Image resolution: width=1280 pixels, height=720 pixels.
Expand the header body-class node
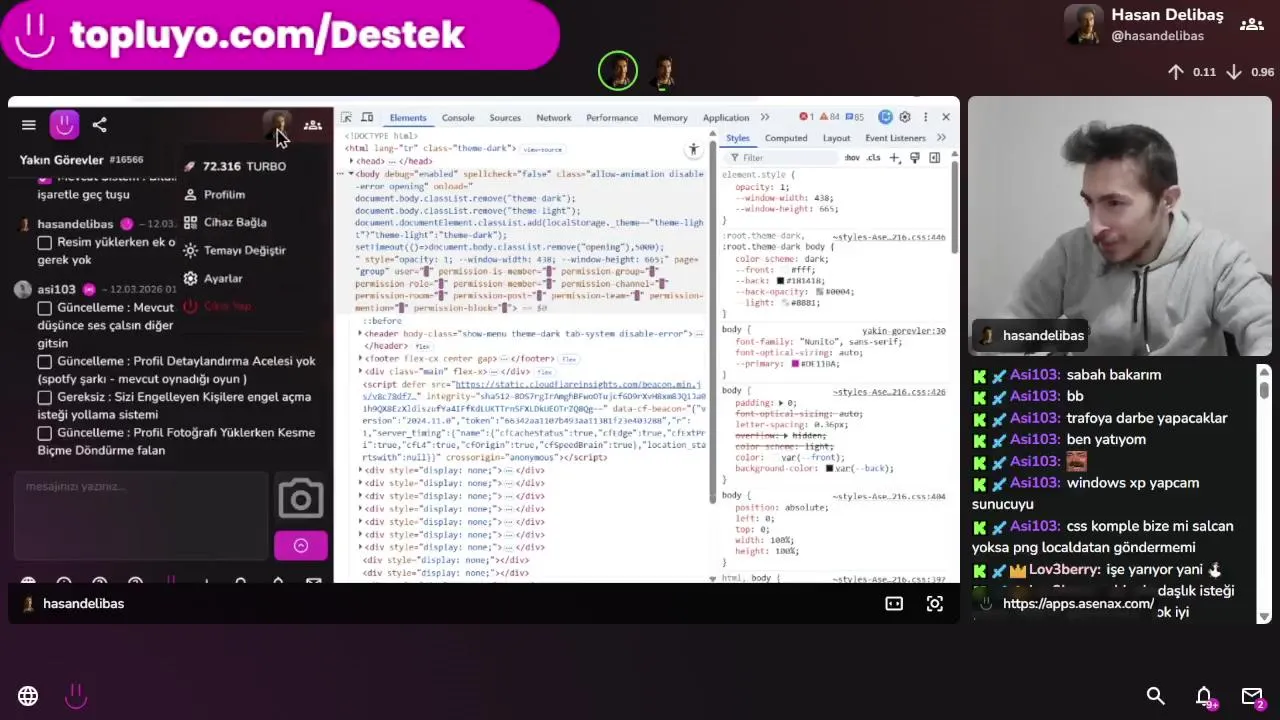(361, 334)
